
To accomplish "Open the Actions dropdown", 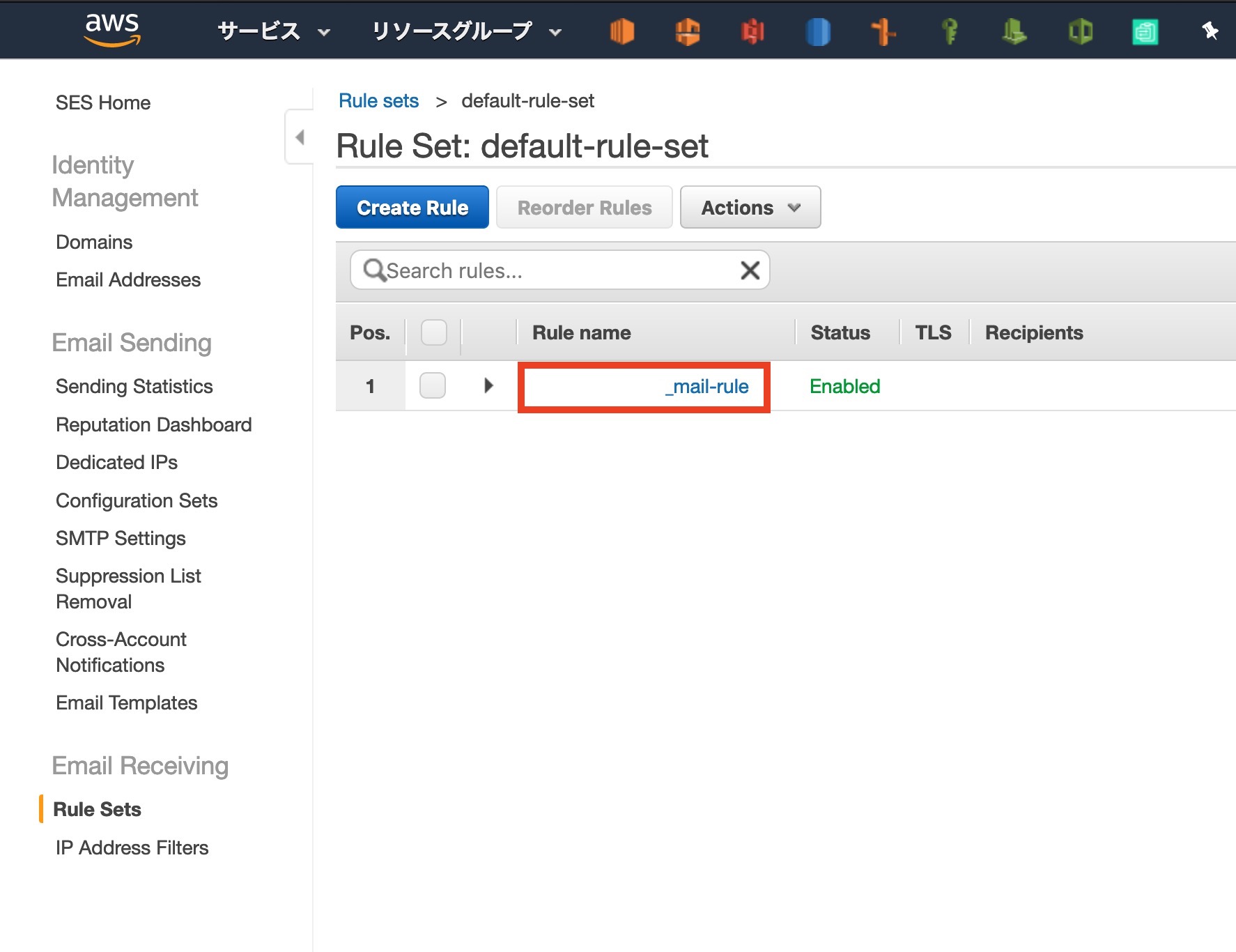I will [750, 208].
